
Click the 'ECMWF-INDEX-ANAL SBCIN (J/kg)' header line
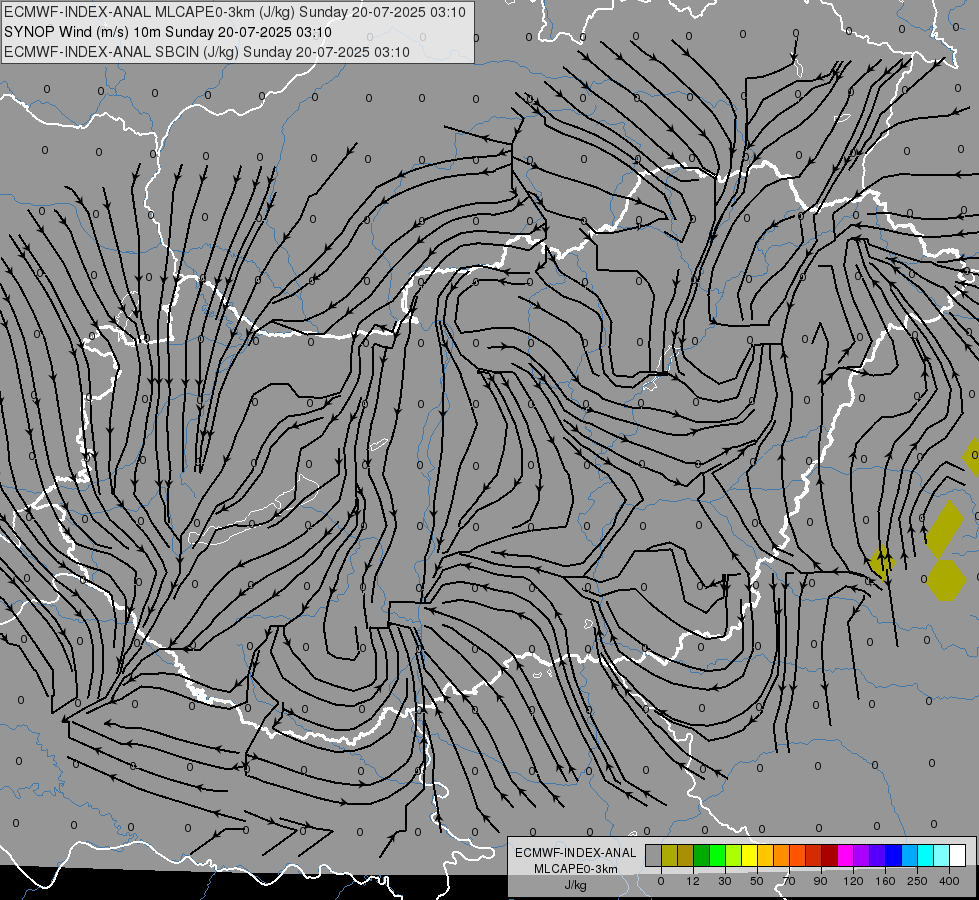207,52
